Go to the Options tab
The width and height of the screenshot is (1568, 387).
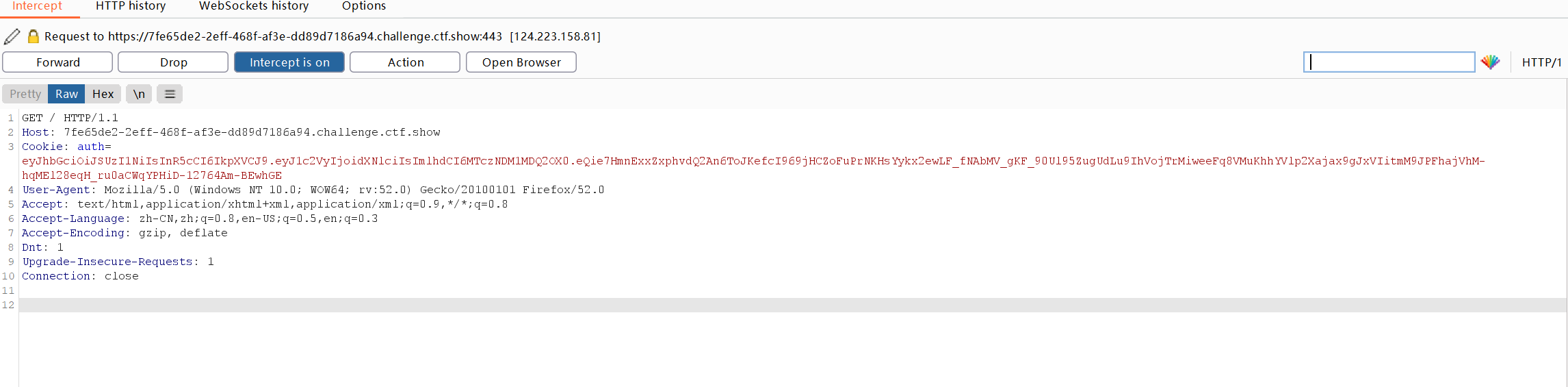pyautogui.click(x=364, y=6)
